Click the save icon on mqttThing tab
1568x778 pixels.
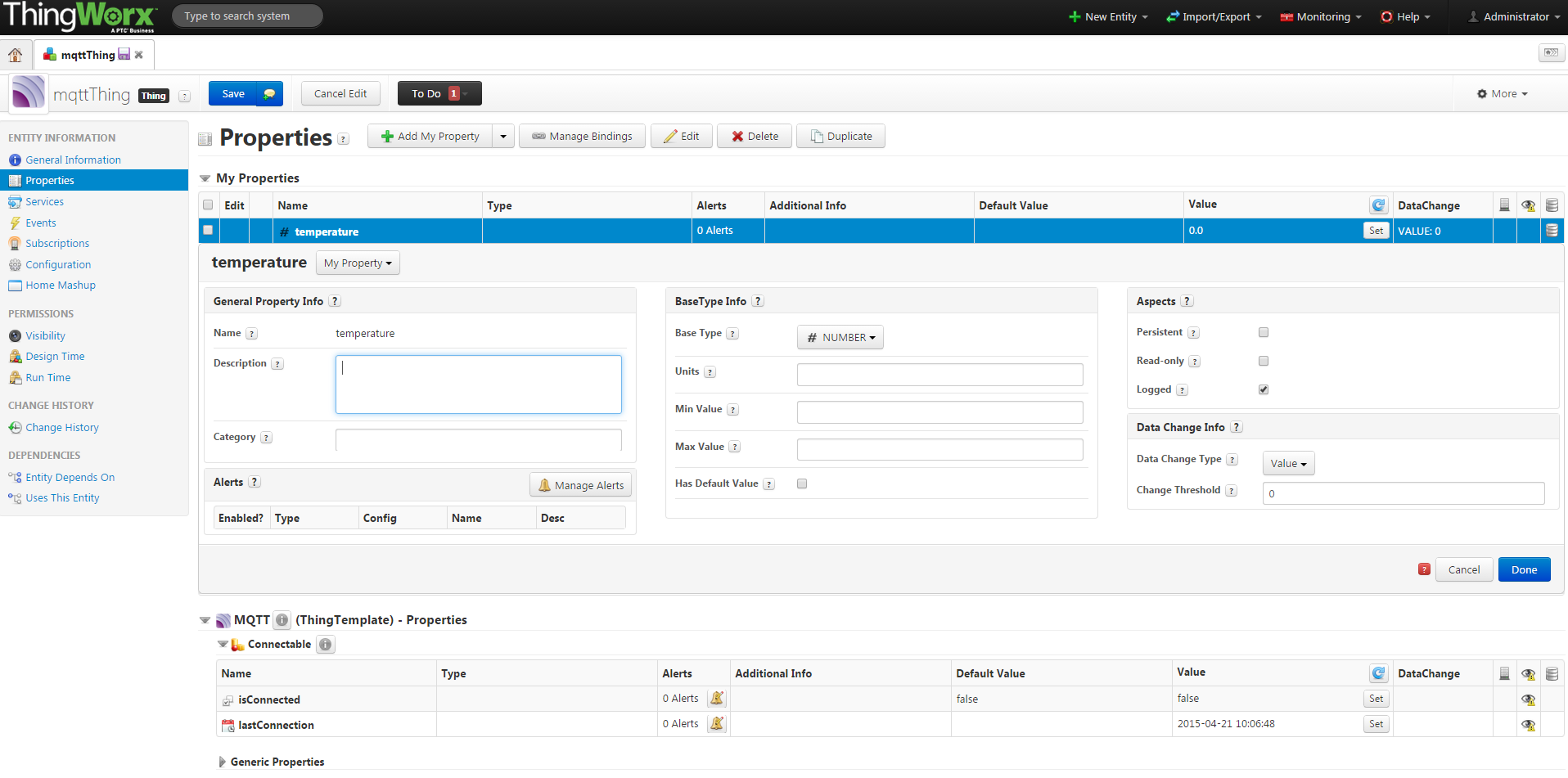[x=124, y=54]
